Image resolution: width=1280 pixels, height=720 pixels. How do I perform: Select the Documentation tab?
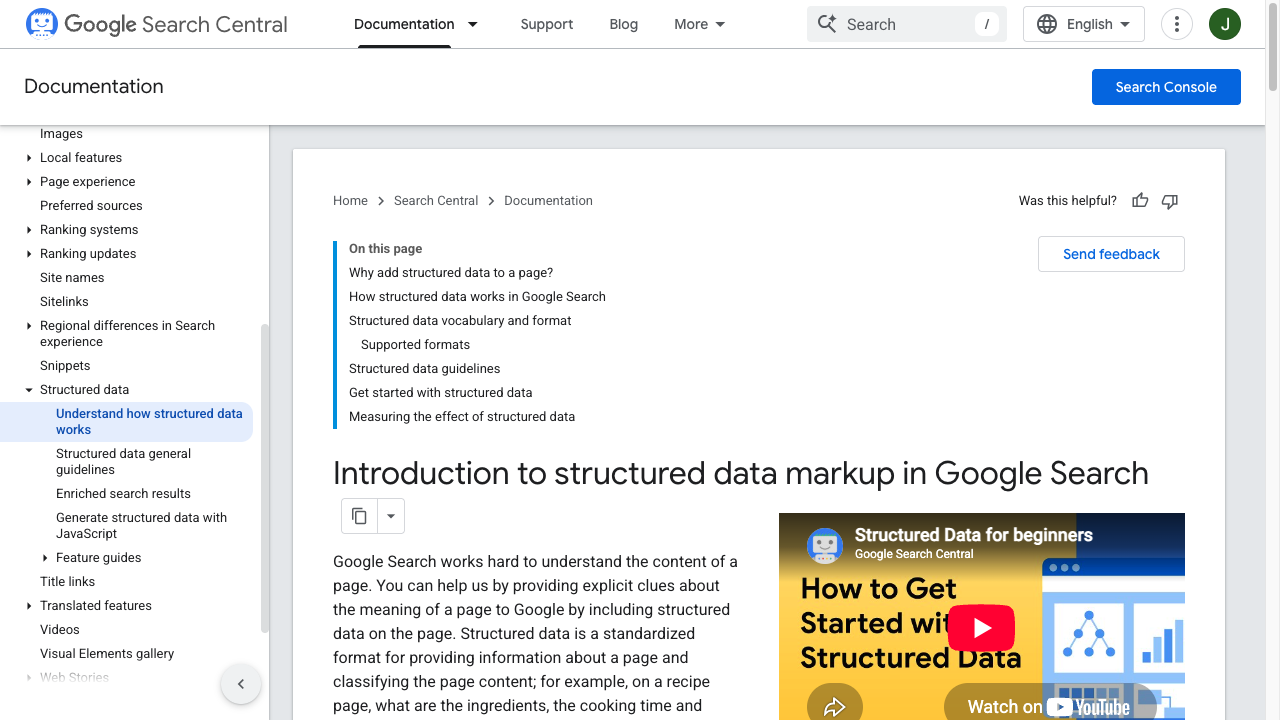pos(404,24)
